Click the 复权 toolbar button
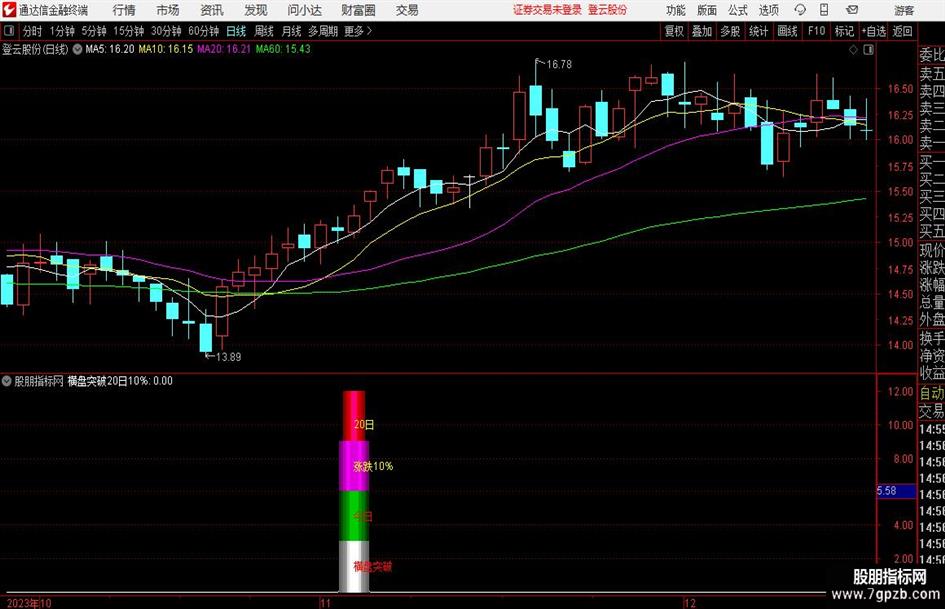Viewport: 945px width, 609px height. point(674,31)
